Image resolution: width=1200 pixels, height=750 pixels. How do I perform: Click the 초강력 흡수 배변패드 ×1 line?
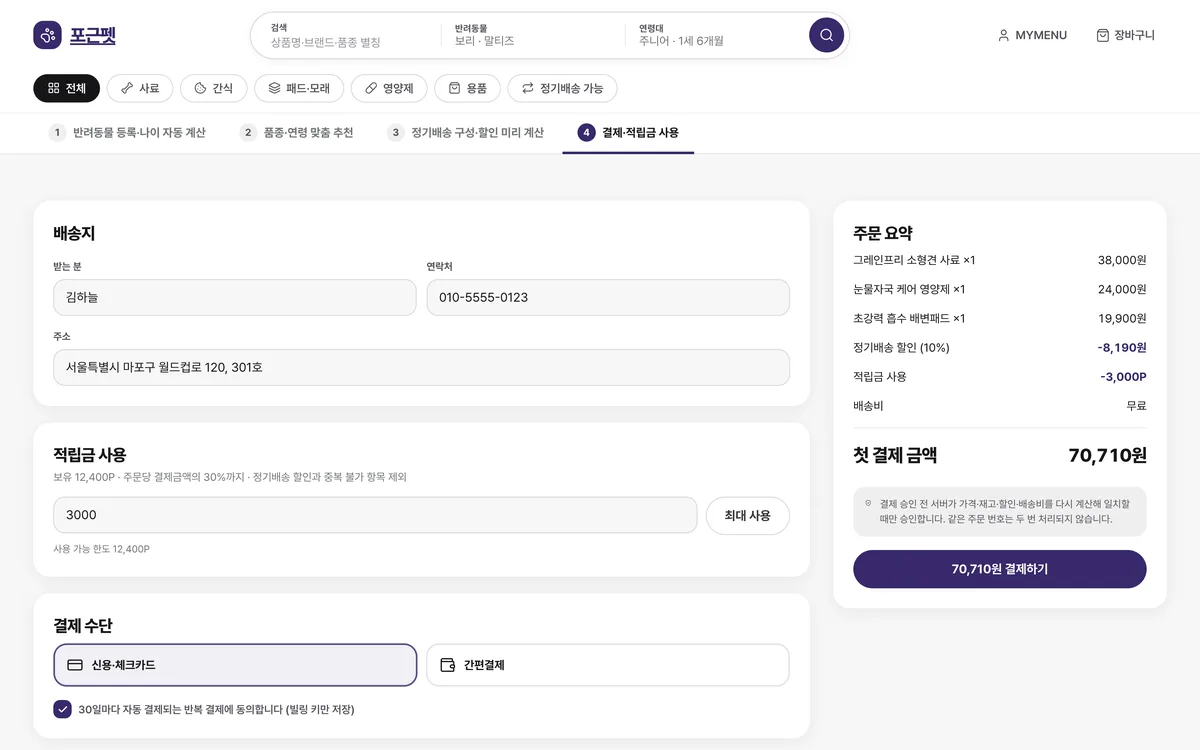[999, 318]
